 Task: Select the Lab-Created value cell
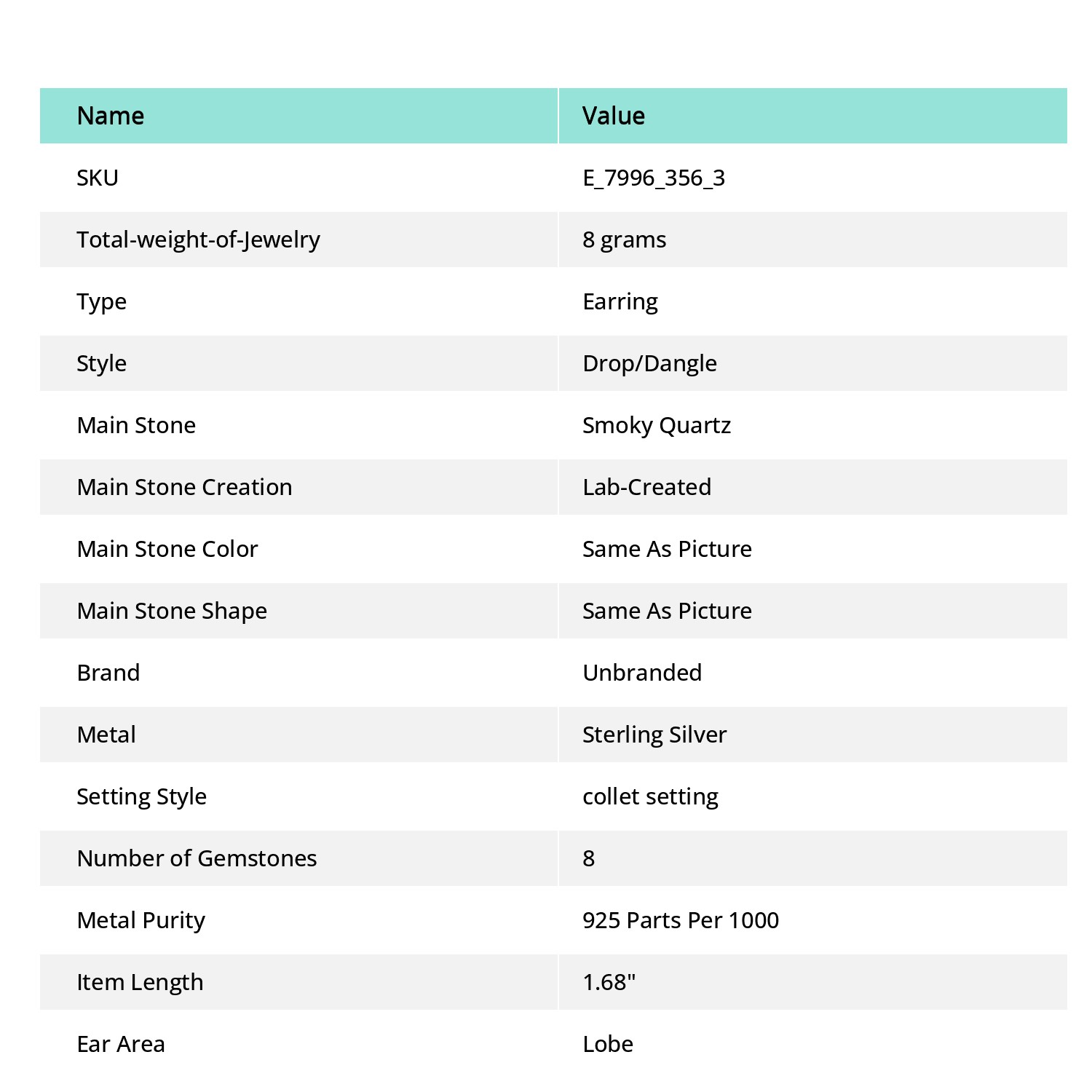(813, 487)
